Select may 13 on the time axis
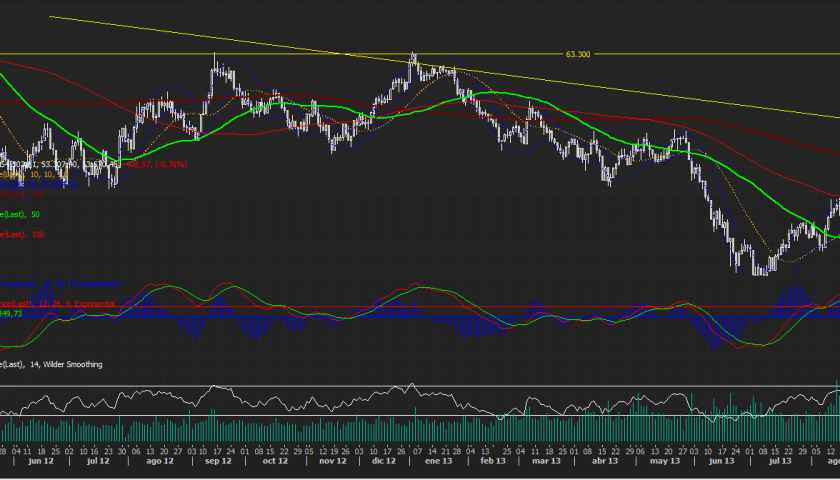The height and width of the screenshot is (480, 840). click(661, 464)
